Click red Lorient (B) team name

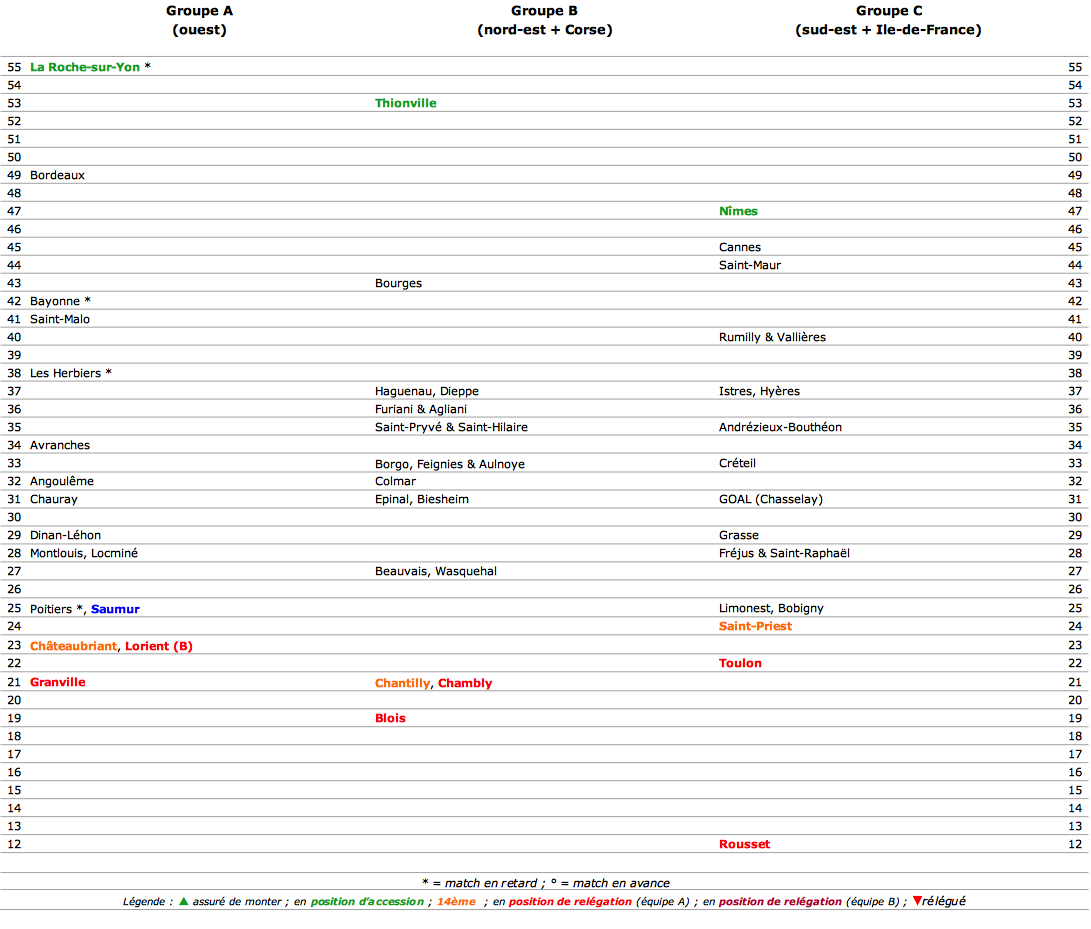pos(159,646)
